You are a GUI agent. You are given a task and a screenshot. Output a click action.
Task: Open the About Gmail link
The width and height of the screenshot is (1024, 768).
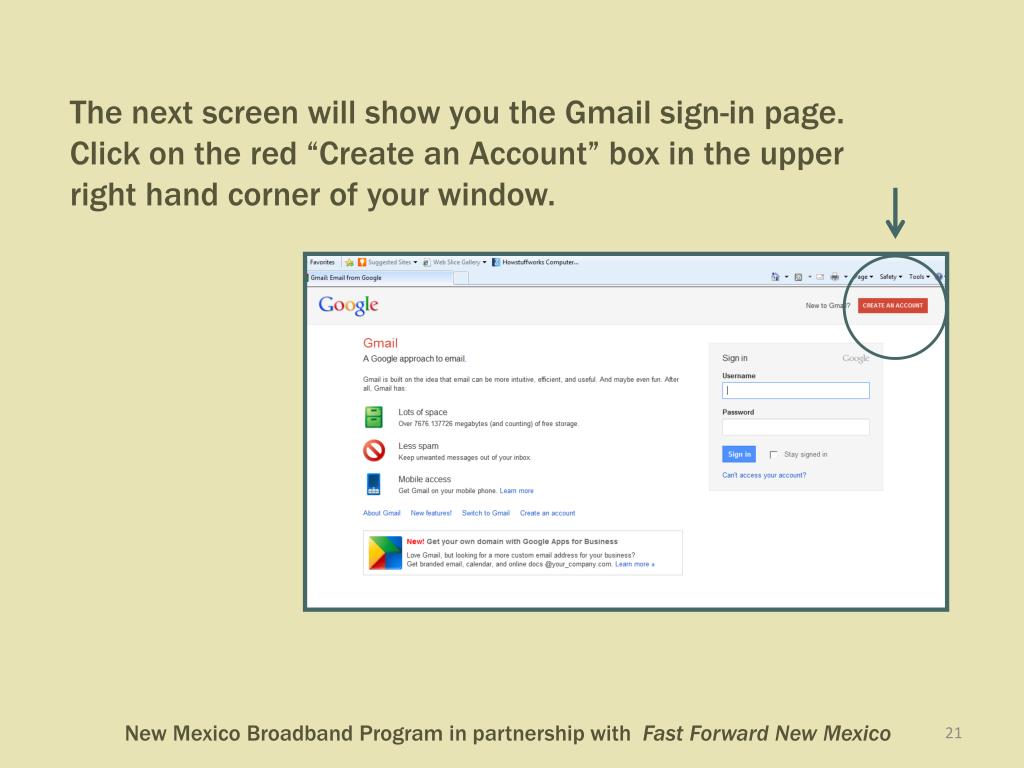(x=381, y=513)
